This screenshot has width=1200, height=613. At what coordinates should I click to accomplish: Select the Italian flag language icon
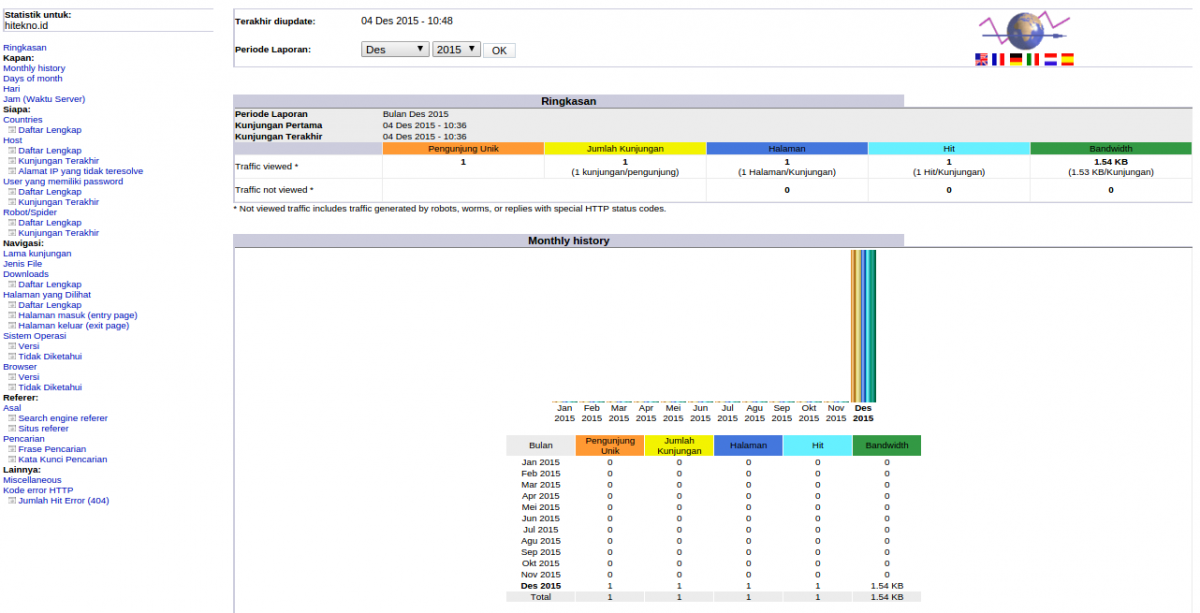click(x=1032, y=59)
